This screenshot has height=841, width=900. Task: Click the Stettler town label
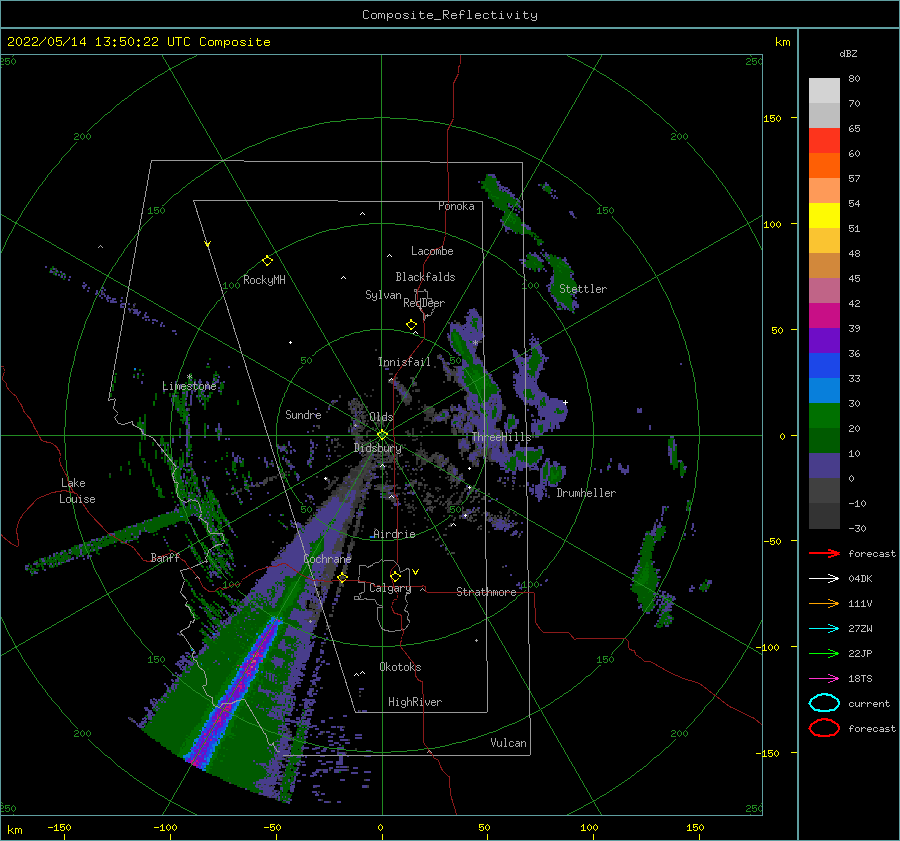[x=583, y=289]
